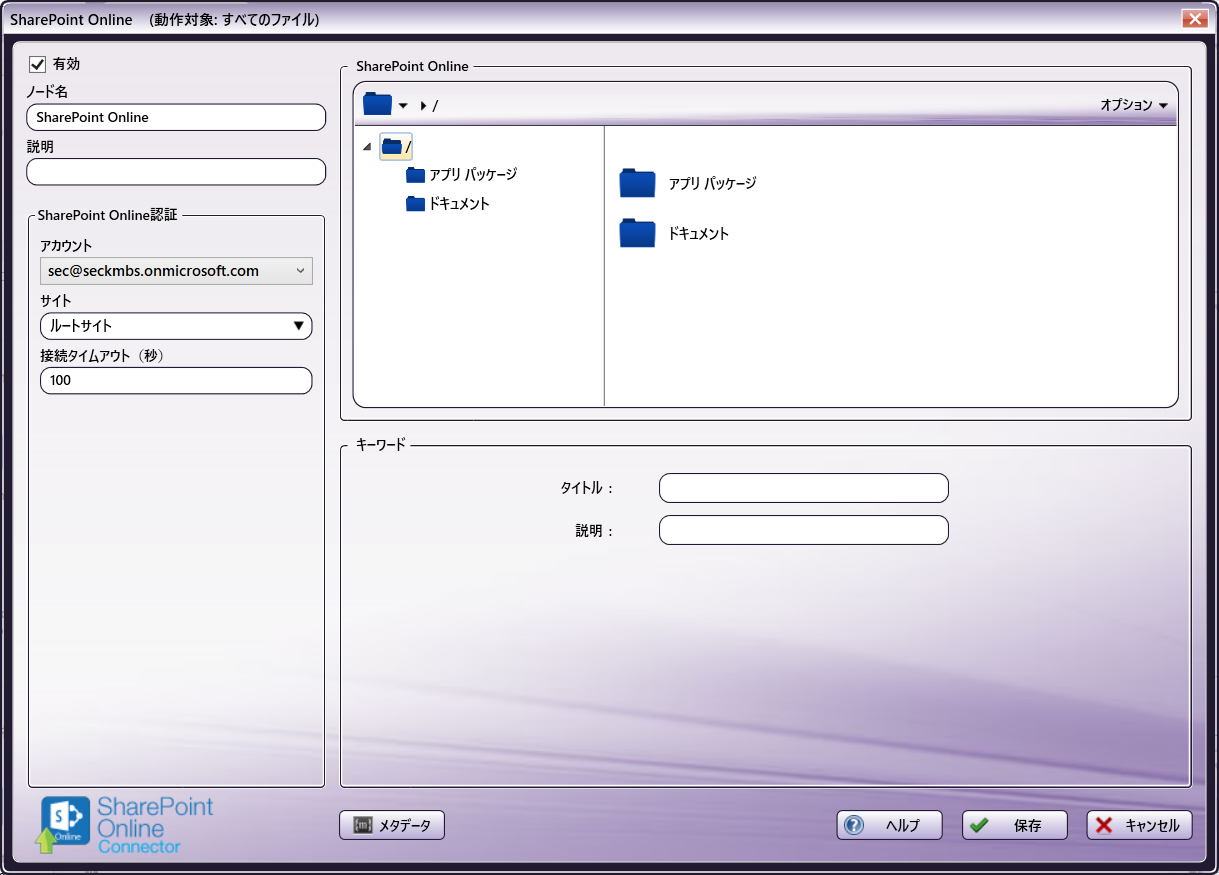
Task: Click the メタデータ button
Action: tap(392, 825)
